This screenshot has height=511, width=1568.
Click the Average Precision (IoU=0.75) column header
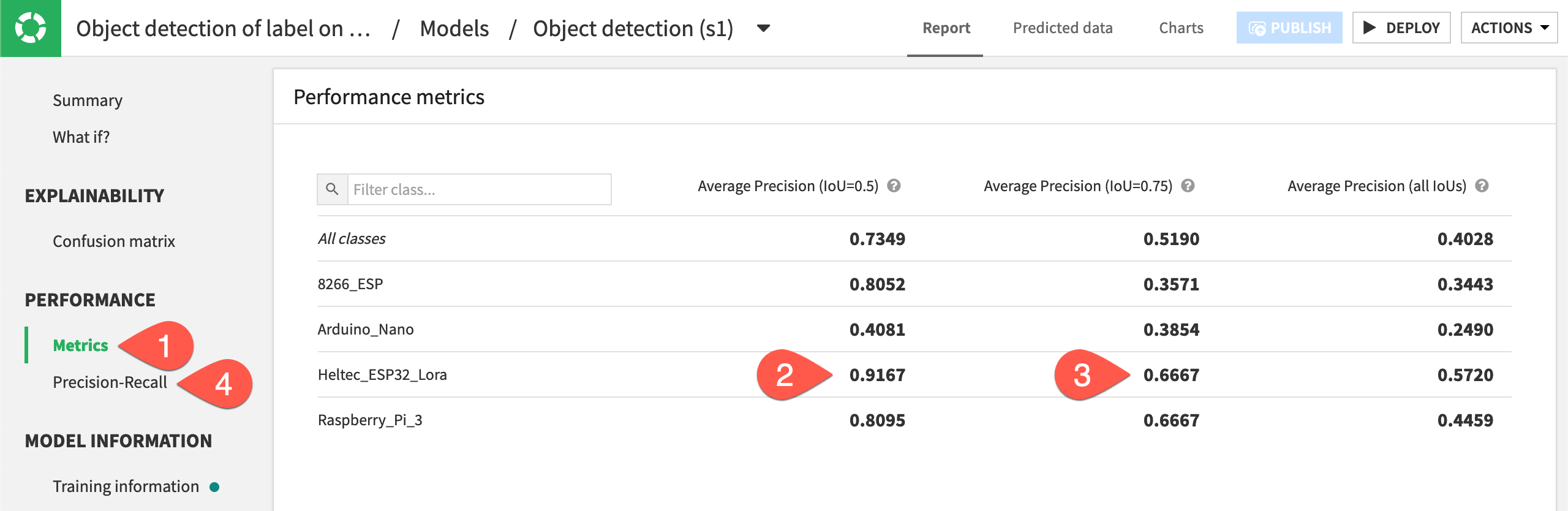pos(1078,186)
